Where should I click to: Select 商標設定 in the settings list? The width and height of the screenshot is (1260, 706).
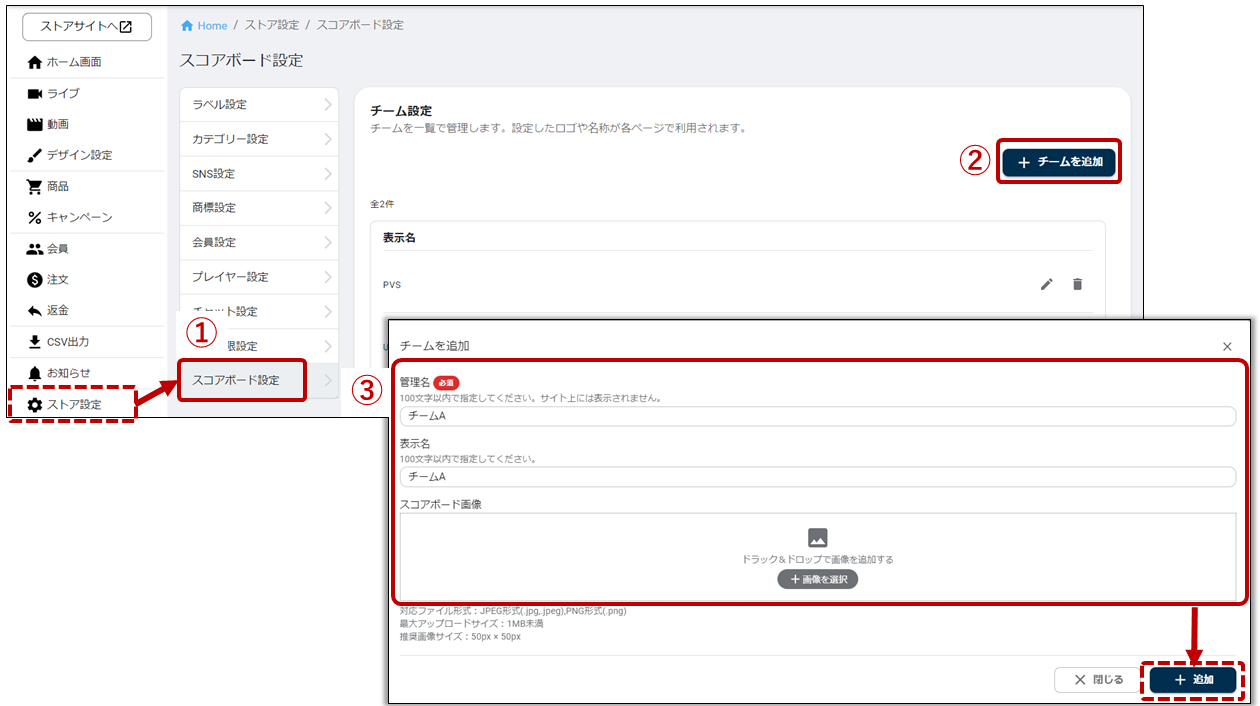[x=260, y=208]
